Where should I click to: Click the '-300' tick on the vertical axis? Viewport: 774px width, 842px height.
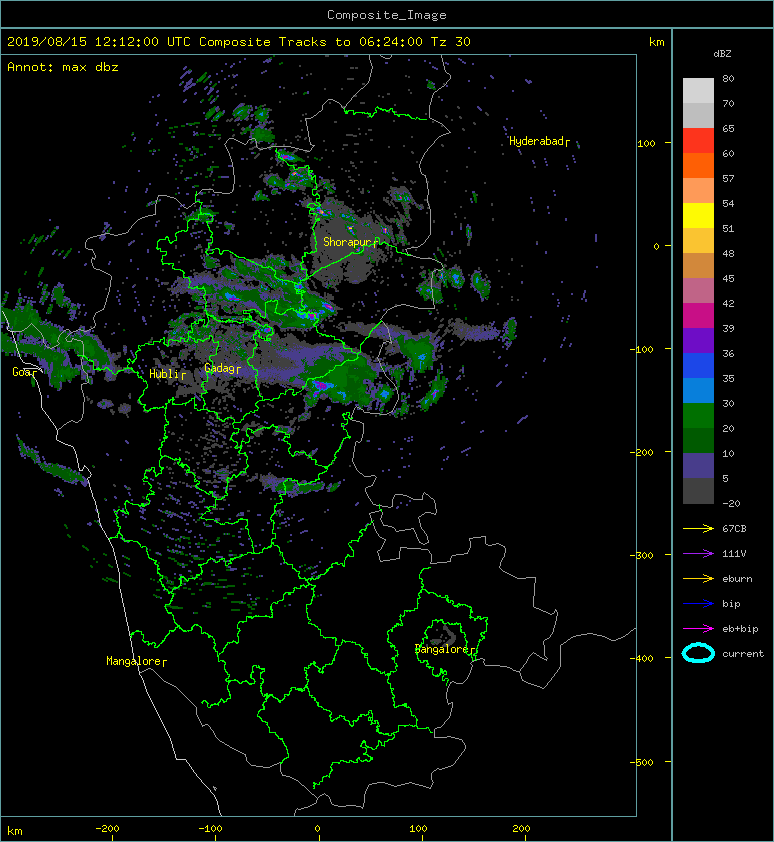tap(642, 555)
